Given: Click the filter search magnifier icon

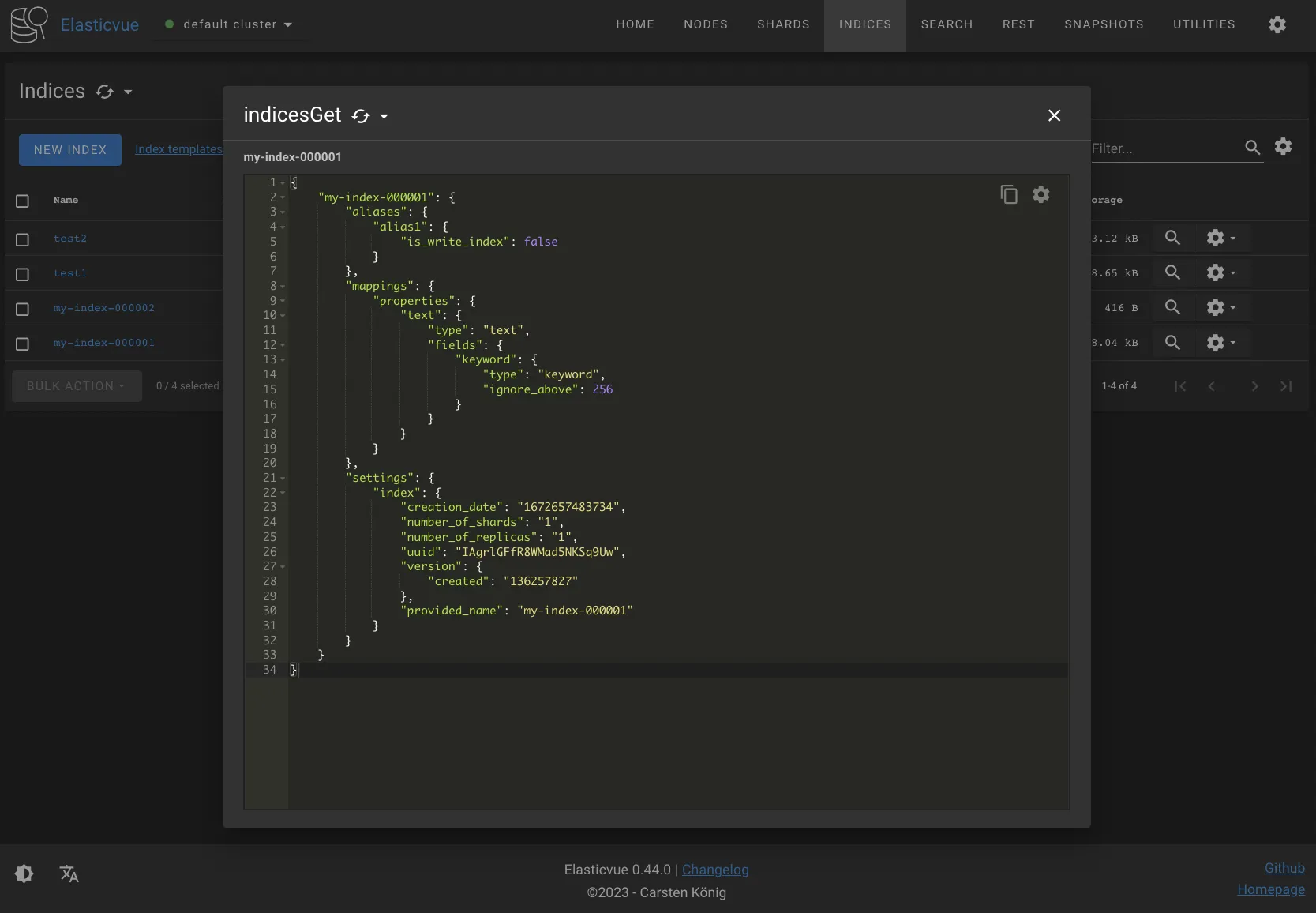Looking at the screenshot, I should [1252, 147].
